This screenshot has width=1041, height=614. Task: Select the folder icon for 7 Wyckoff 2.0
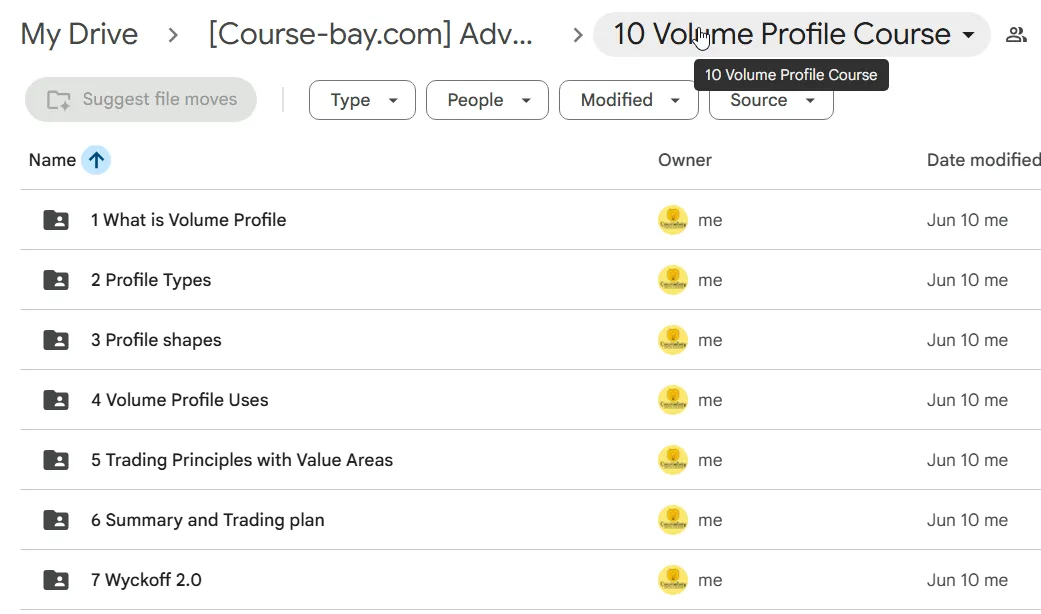tap(56, 580)
